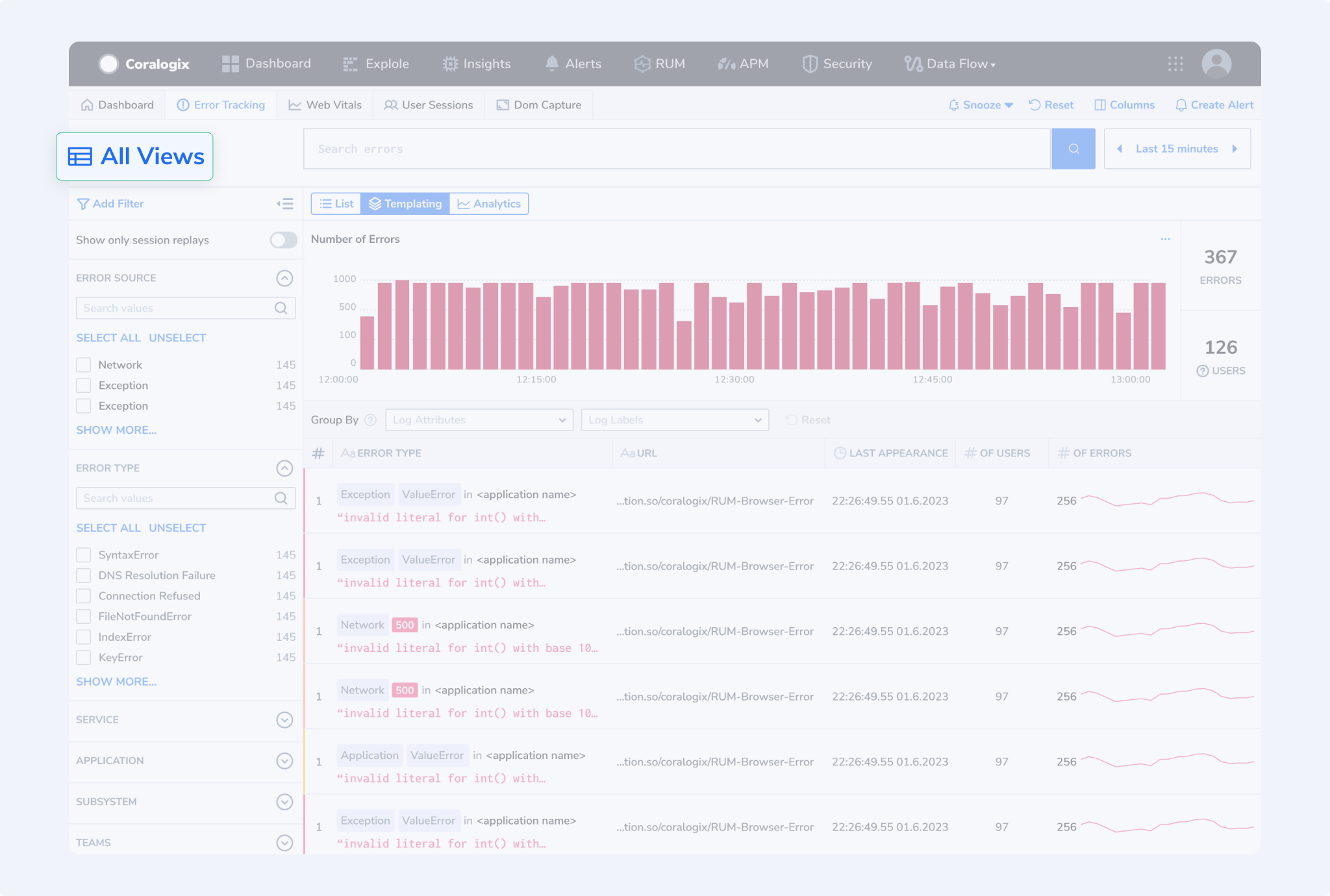The image size is (1330, 896).
Task: Click Show More under Error Source
Action: pos(116,430)
